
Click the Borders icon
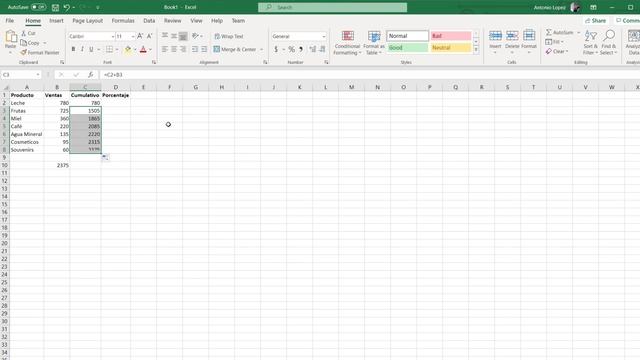coord(109,49)
